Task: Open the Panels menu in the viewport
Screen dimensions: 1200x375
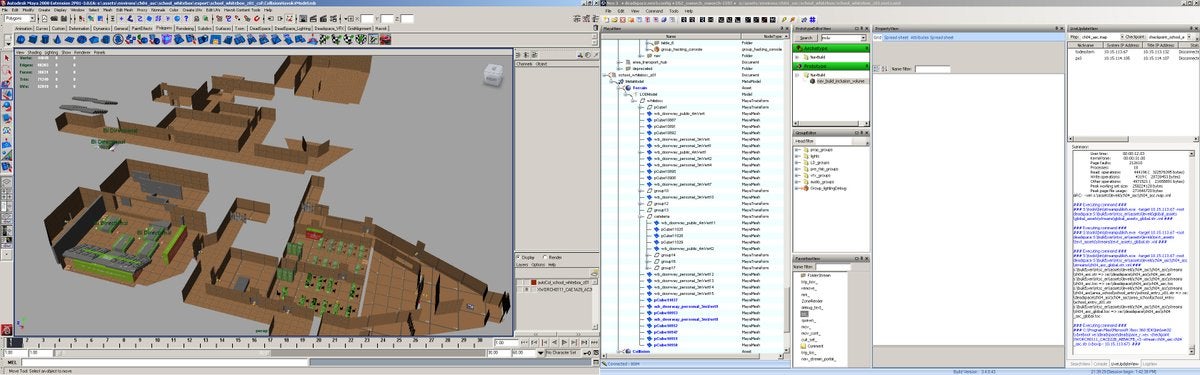Action: [99, 52]
